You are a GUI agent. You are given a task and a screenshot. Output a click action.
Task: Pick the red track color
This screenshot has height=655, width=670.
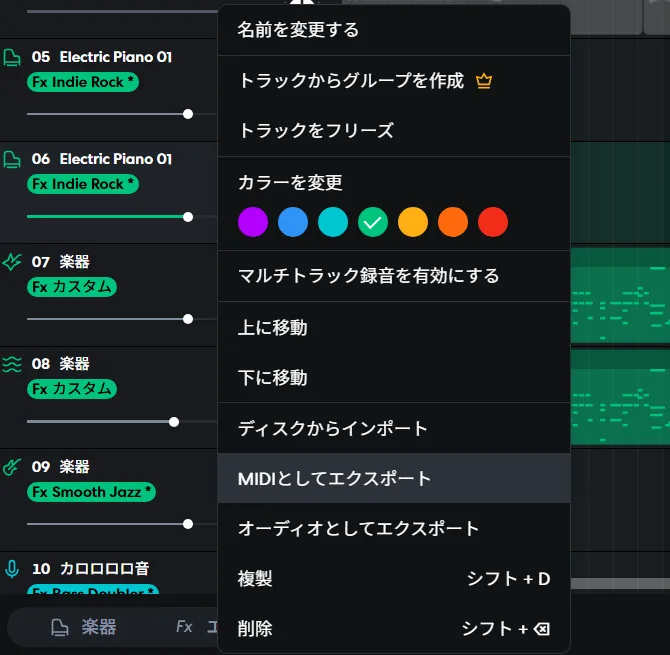[493, 222]
